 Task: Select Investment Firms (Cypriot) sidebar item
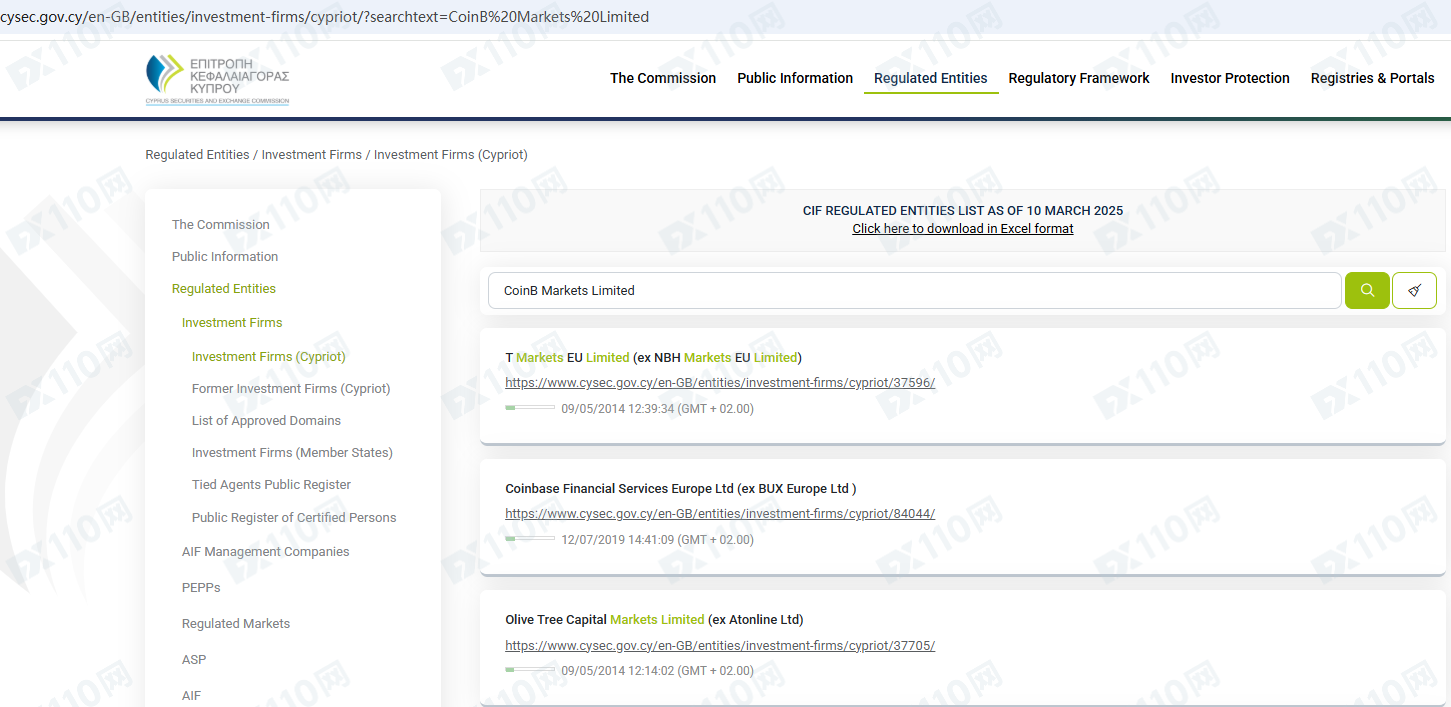pos(269,357)
